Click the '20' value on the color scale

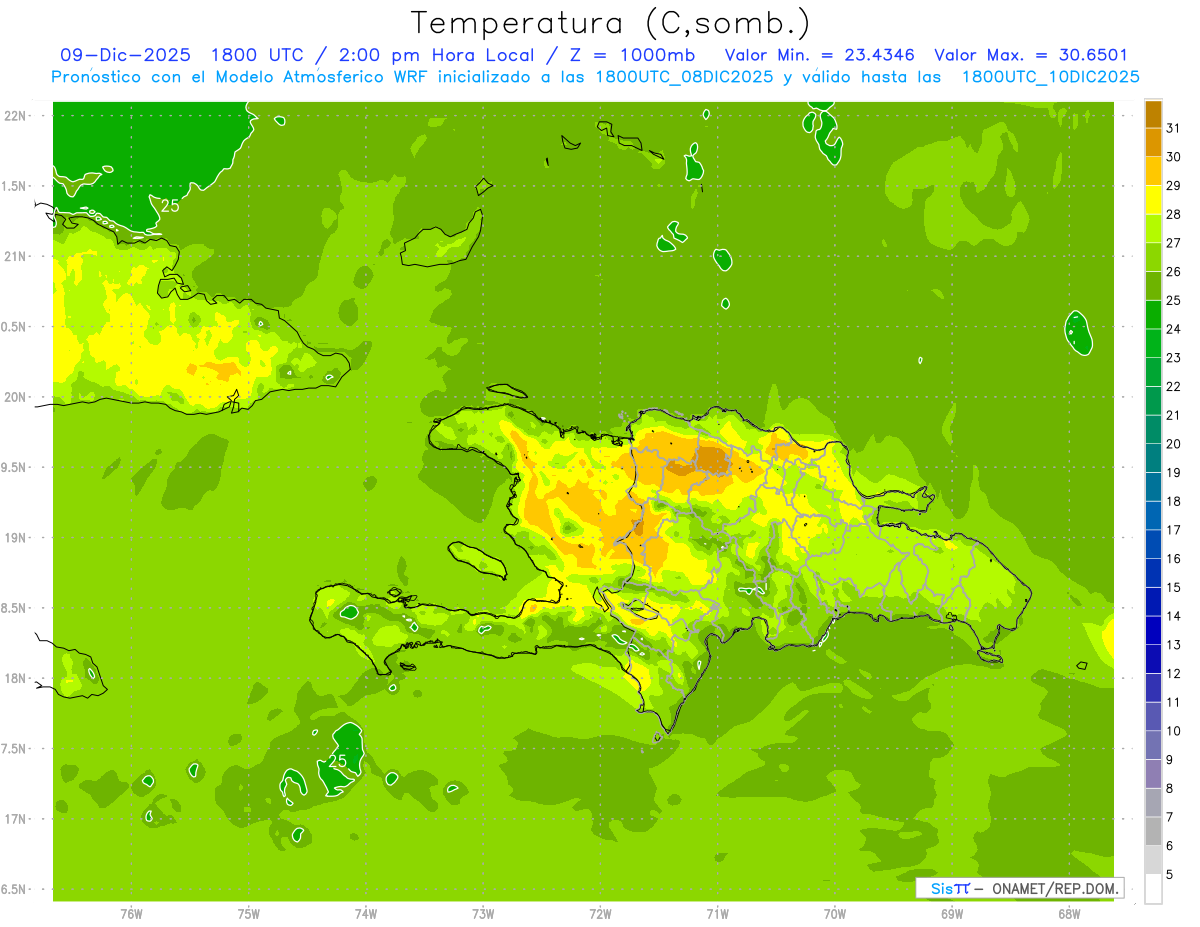[1174, 444]
